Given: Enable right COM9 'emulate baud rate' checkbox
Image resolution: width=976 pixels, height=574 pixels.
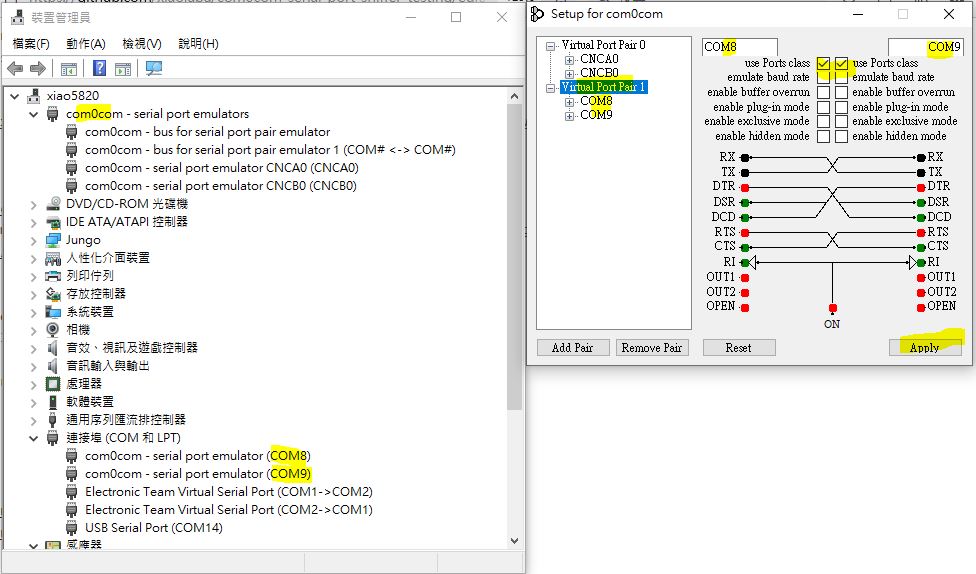Looking at the screenshot, I should 842,78.
